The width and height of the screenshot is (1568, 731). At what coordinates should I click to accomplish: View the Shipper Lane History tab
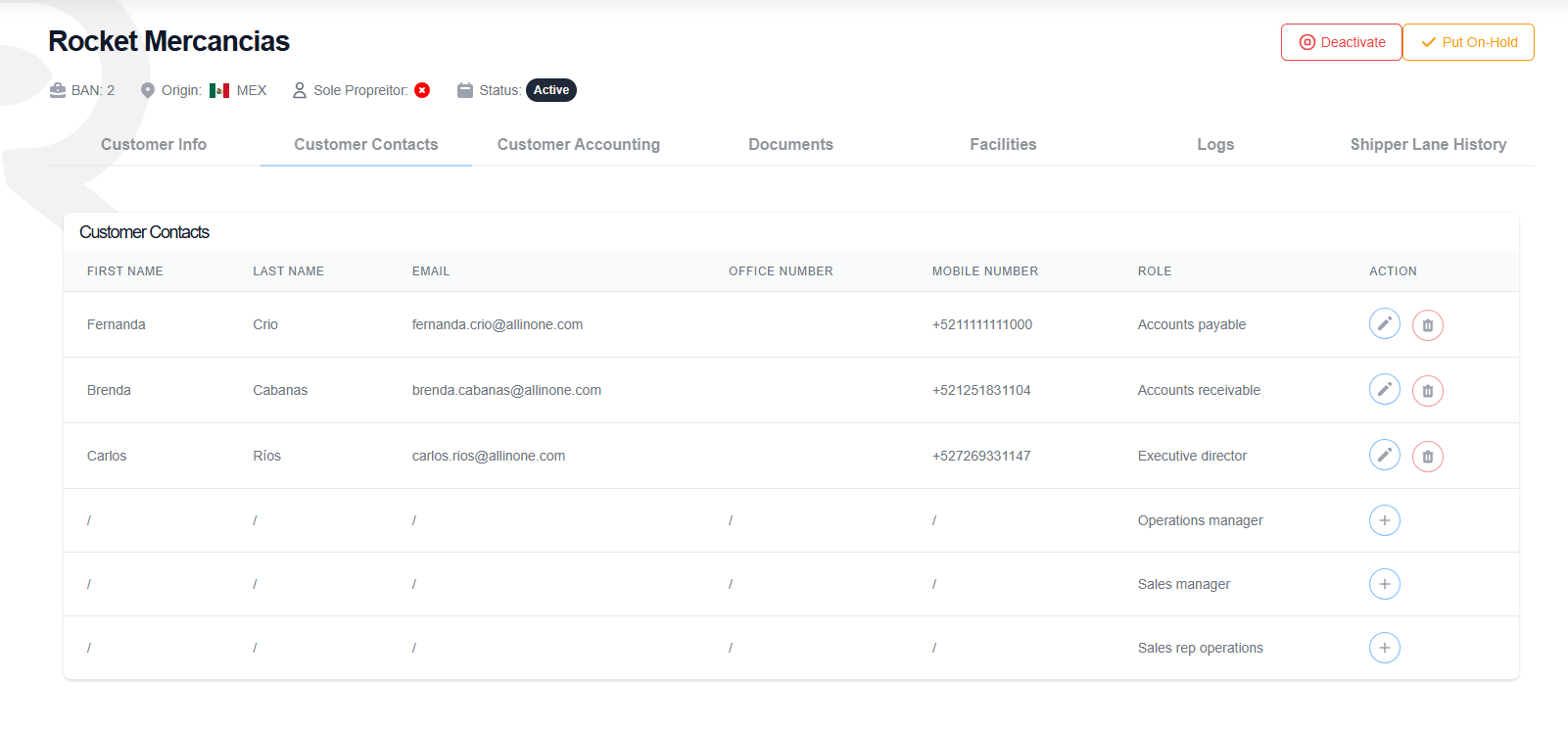tap(1428, 144)
